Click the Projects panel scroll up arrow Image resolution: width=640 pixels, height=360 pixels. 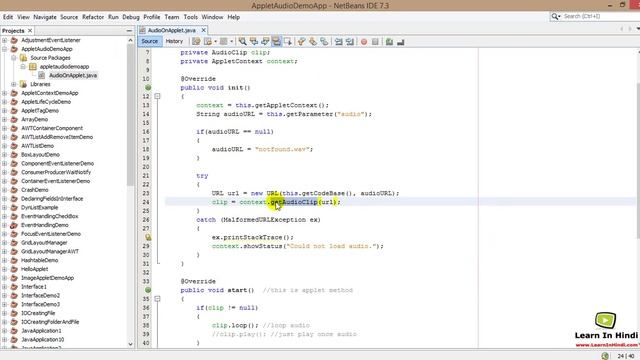coord(131,40)
